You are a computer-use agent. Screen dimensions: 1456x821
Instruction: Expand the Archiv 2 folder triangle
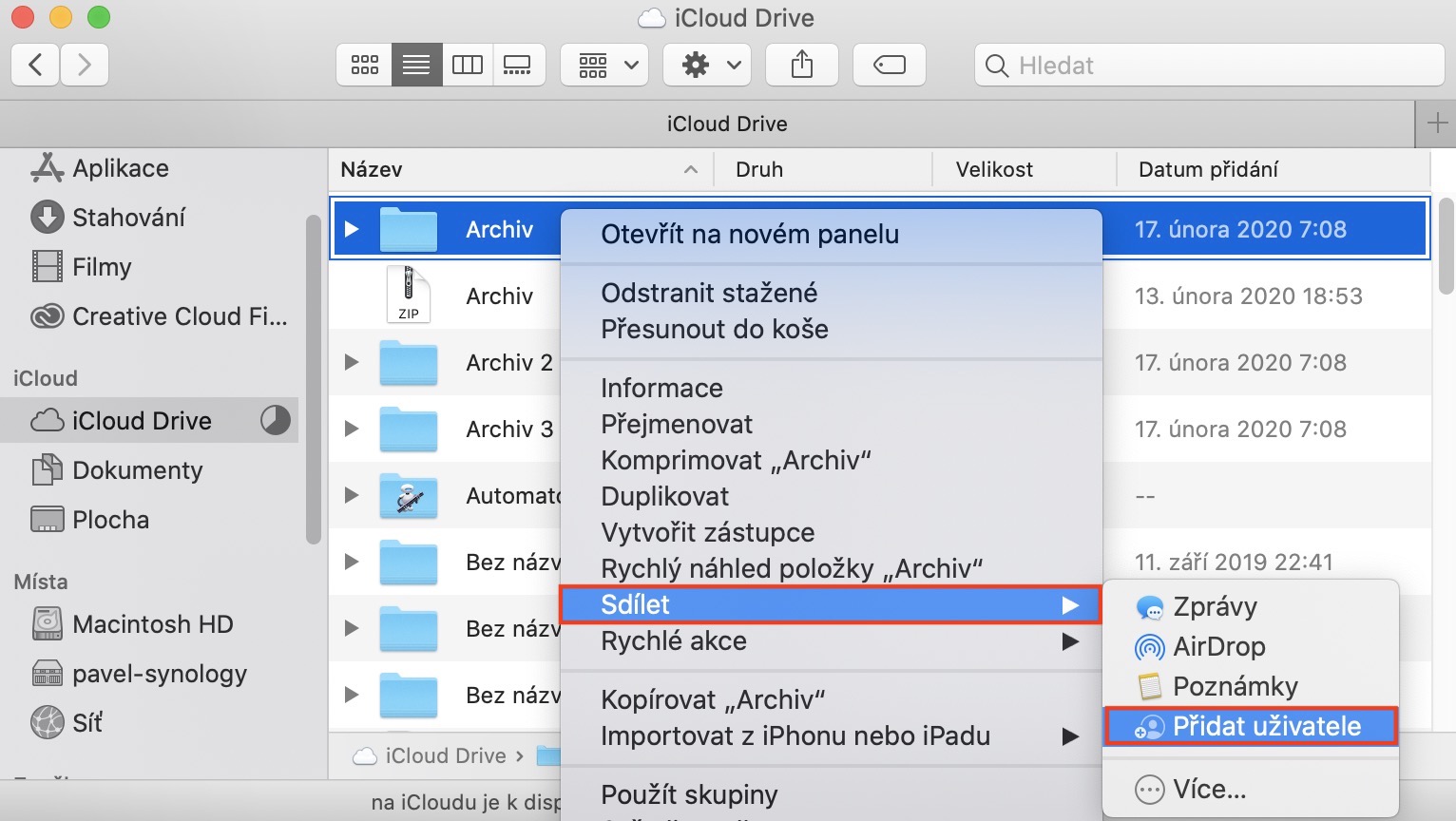tap(352, 362)
